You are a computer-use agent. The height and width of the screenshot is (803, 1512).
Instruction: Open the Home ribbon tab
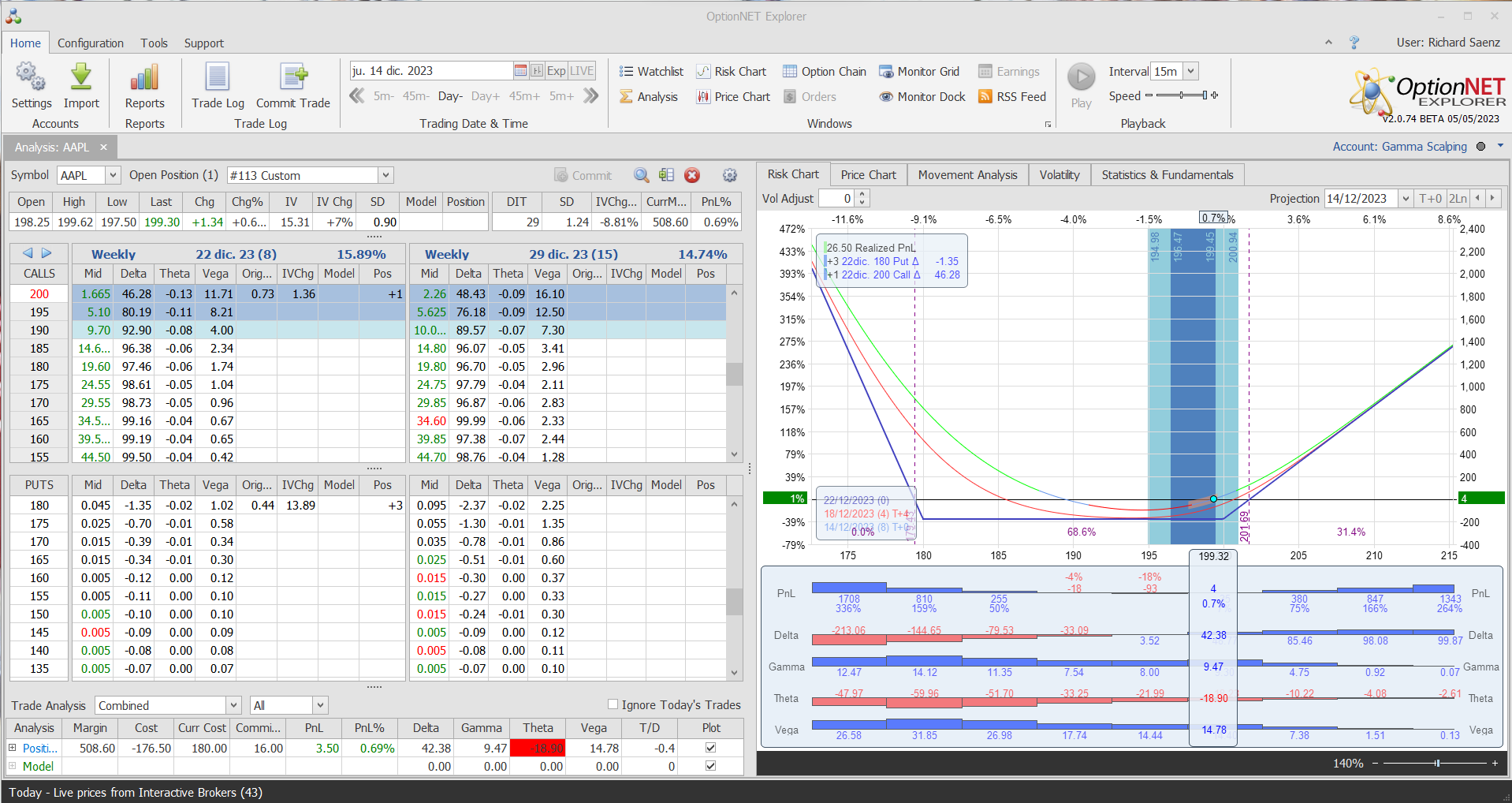coord(25,43)
